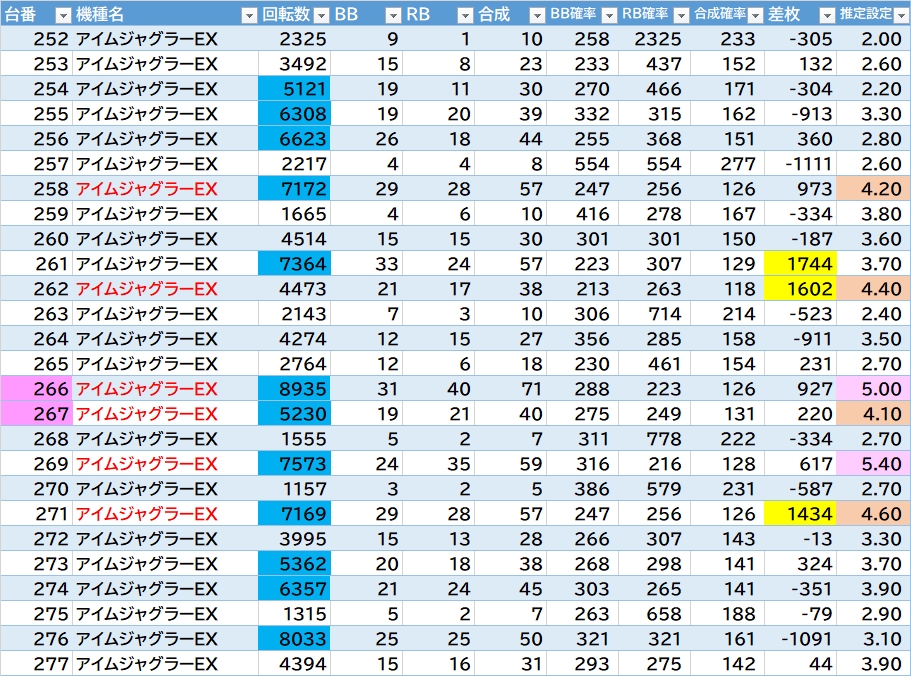
Task: Select the yellow 1434 差枚 cell
Action: point(800,513)
